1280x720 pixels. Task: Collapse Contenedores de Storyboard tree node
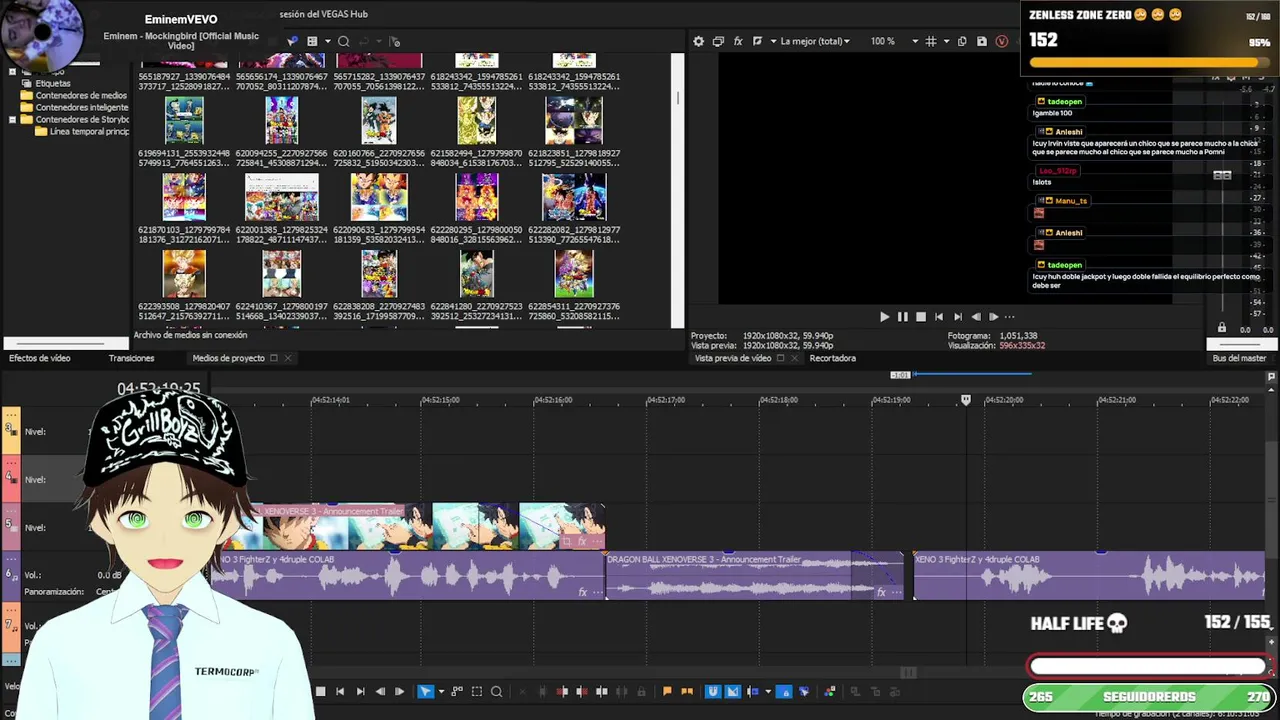[x=12, y=120]
